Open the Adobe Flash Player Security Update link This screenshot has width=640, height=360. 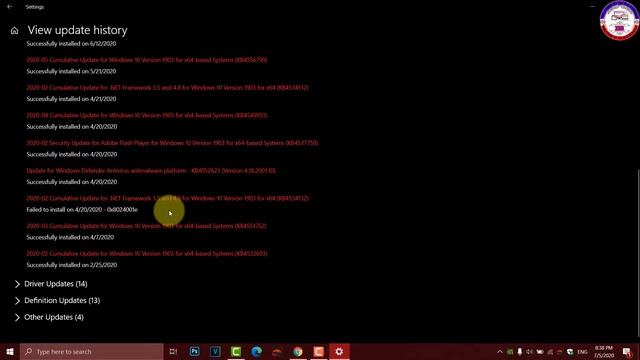(172, 143)
